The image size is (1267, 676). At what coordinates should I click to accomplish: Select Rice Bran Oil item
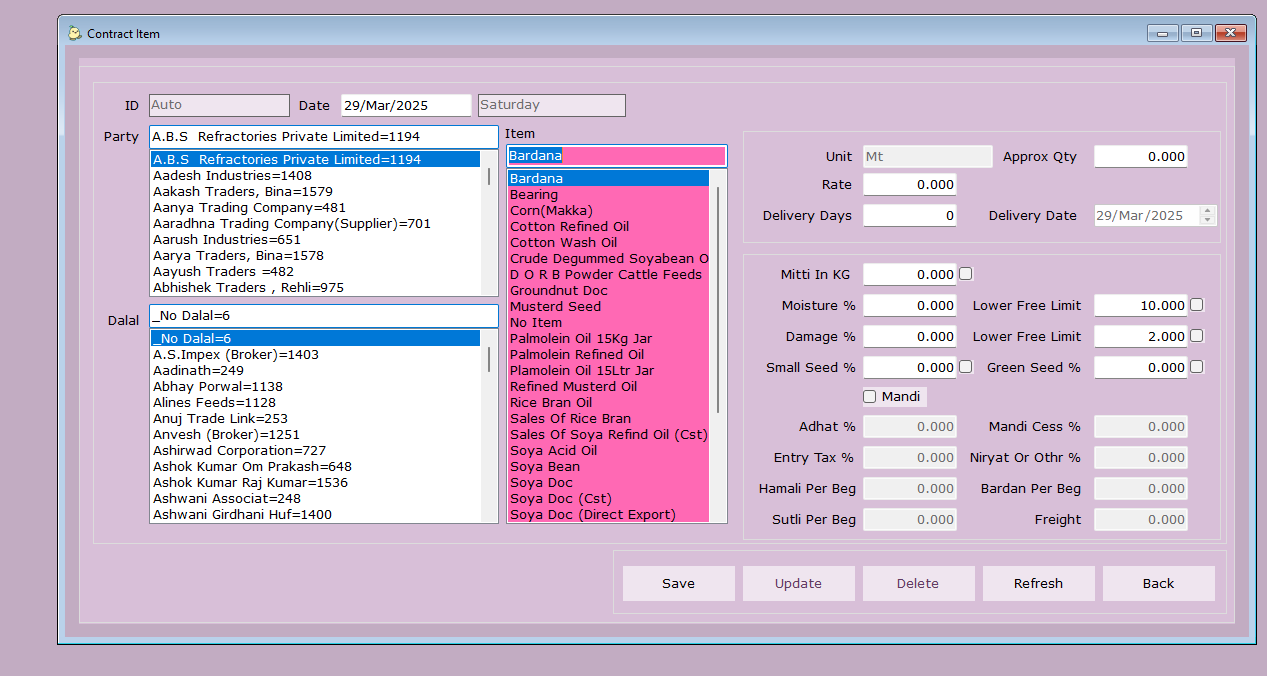609,403
